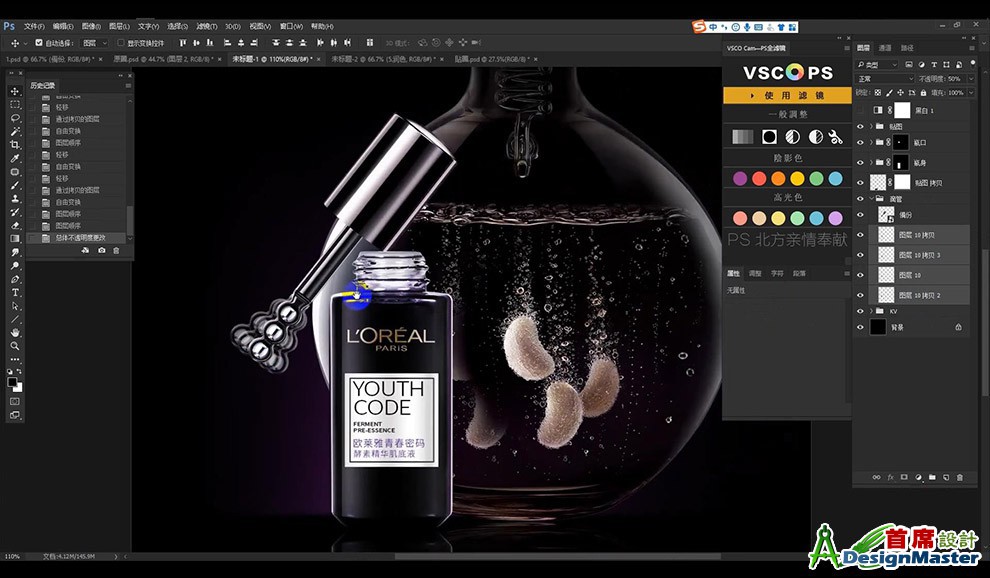Image resolution: width=990 pixels, height=578 pixels.
Task: Expand the 瓶口 layer group
Action: pos(871,143)
